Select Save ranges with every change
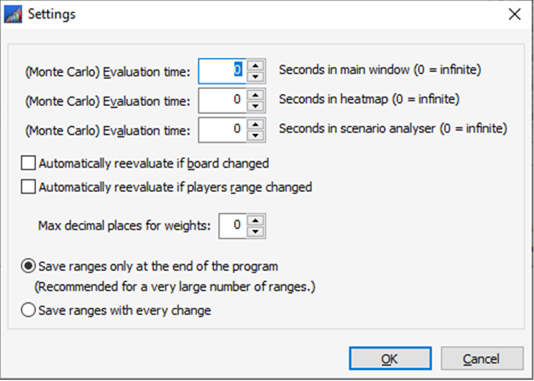 coord(28,310)
